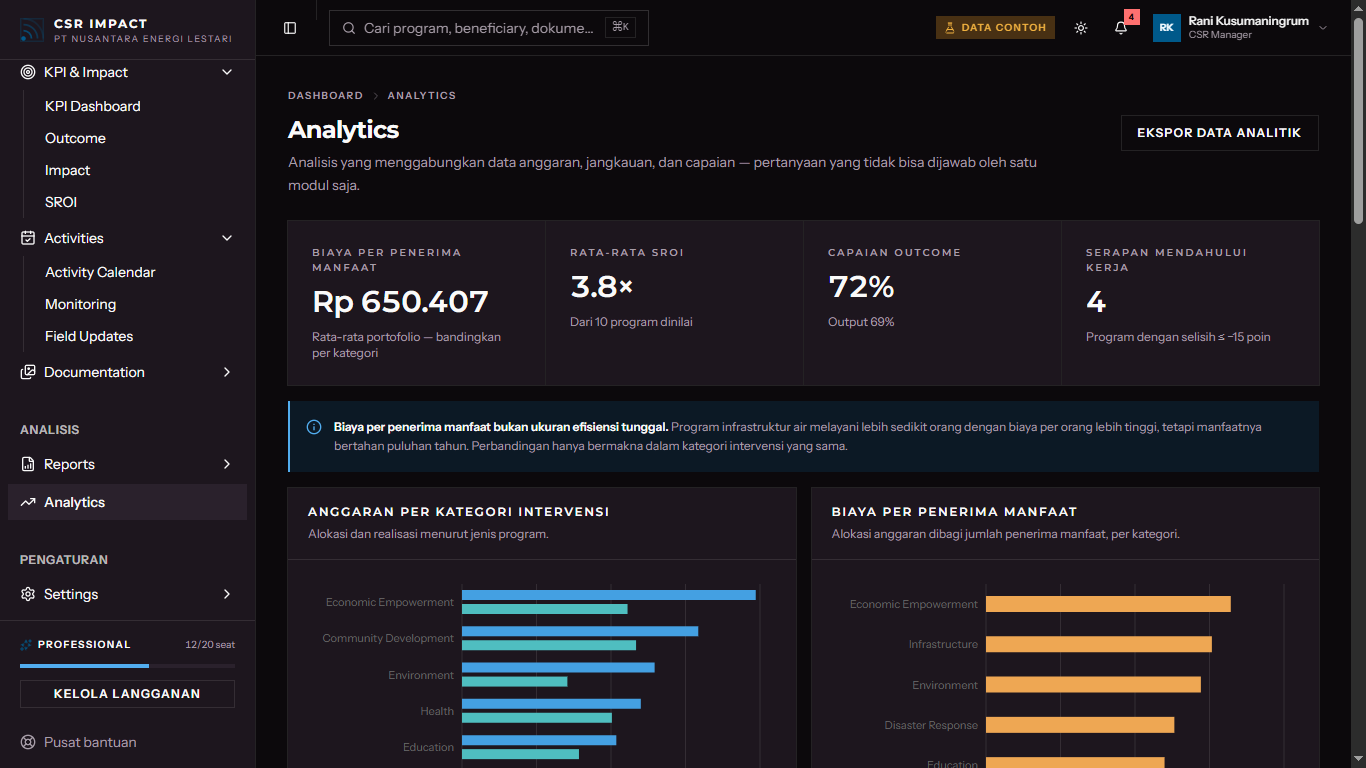Click the Settings gear icon

(28, 594)
